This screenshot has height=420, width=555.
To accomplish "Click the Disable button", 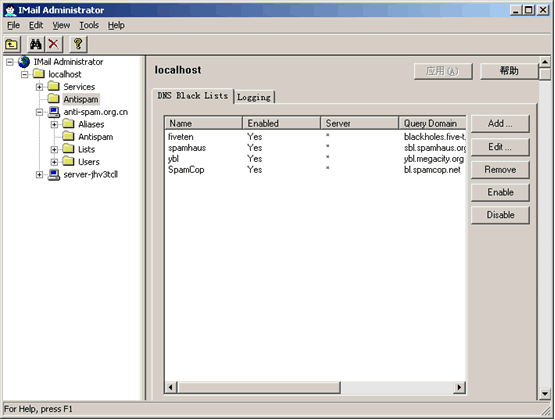I will (x=500, y=215).
